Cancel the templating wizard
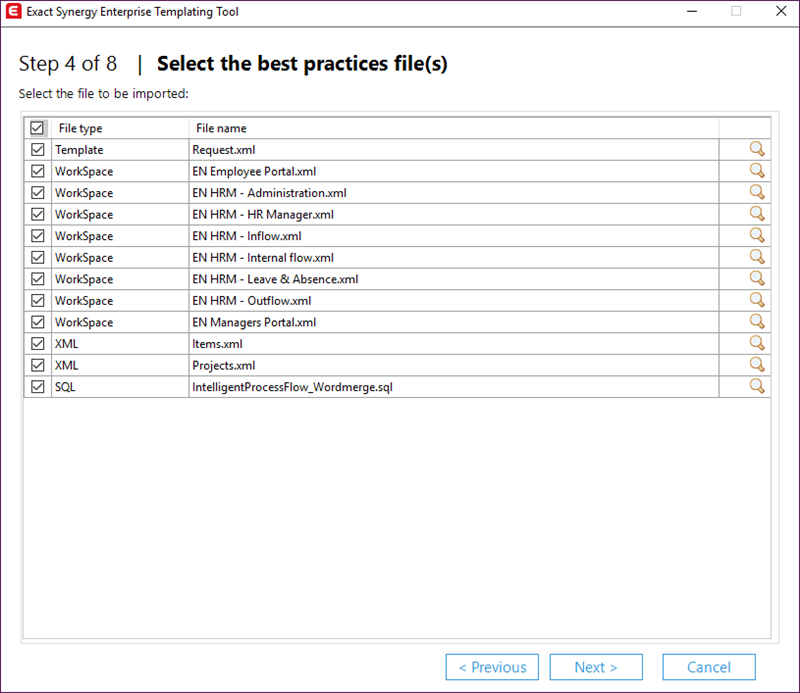 point(709,667)
